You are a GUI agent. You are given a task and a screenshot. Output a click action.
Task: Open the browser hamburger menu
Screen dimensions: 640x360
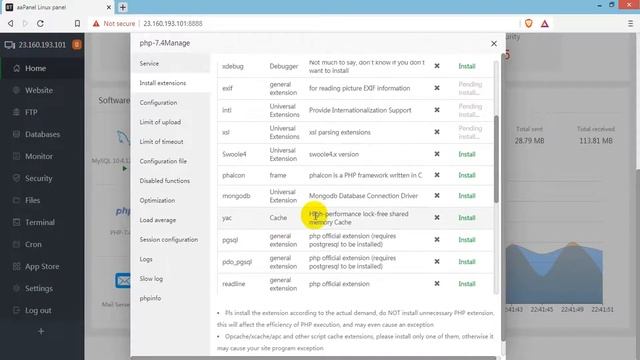[630, 24]
